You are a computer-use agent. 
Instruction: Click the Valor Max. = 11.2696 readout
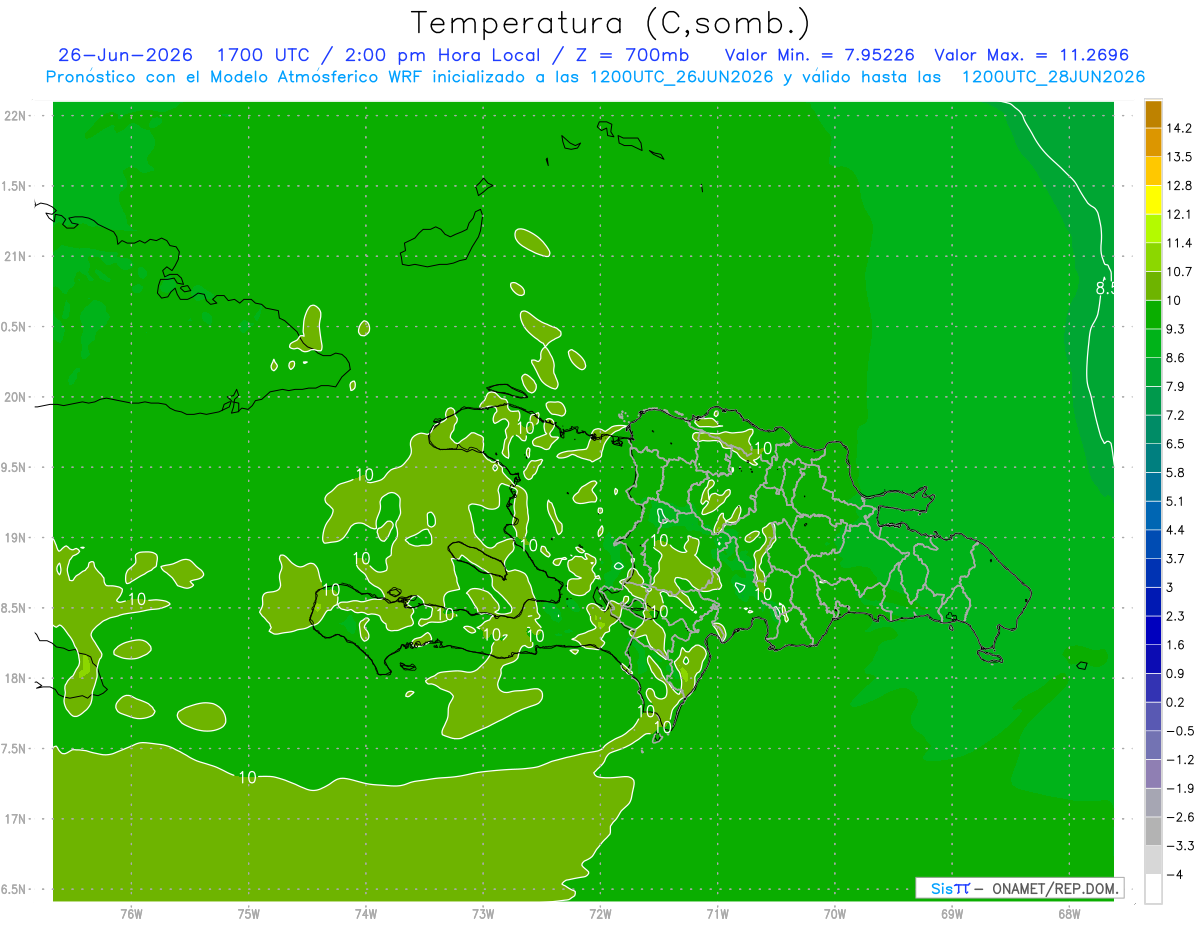click(x=1031, y=55)
